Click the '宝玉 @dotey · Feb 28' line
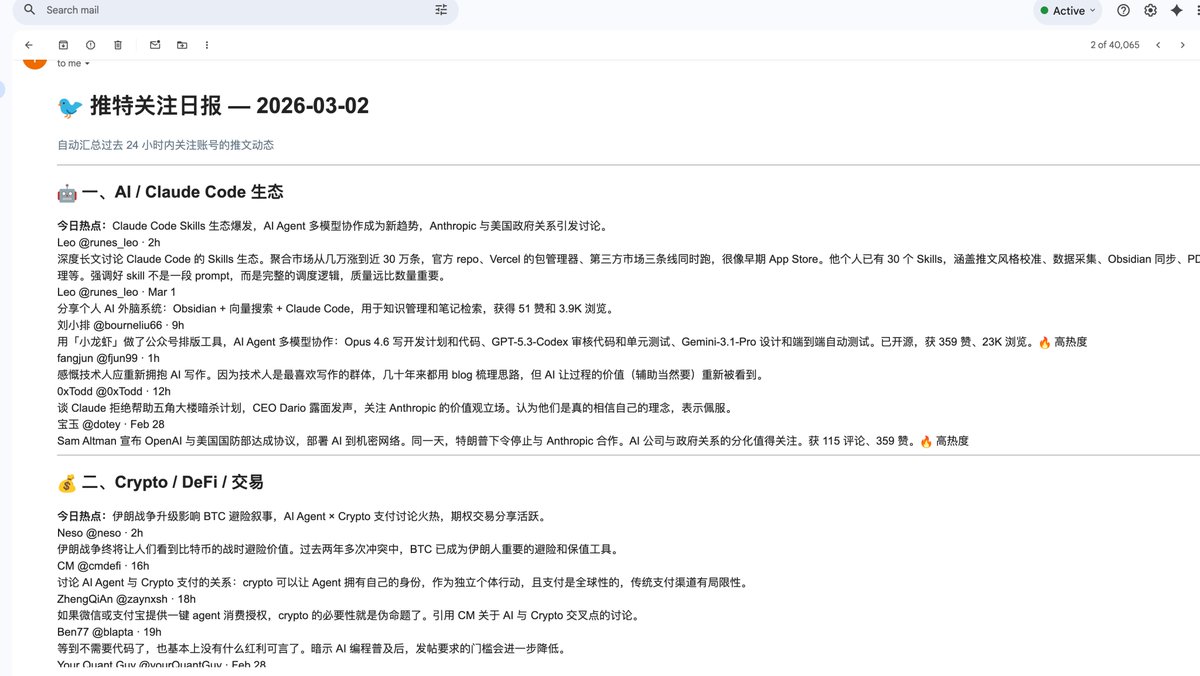 [109, 424]
